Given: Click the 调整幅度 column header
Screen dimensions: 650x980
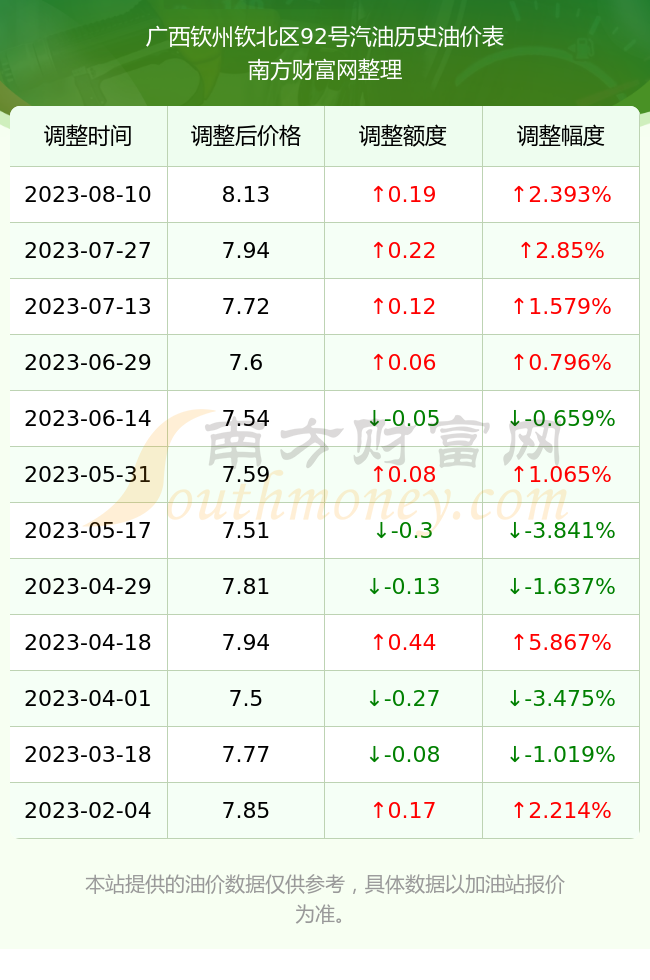Looking at the screenshot, I should (561, 136).
